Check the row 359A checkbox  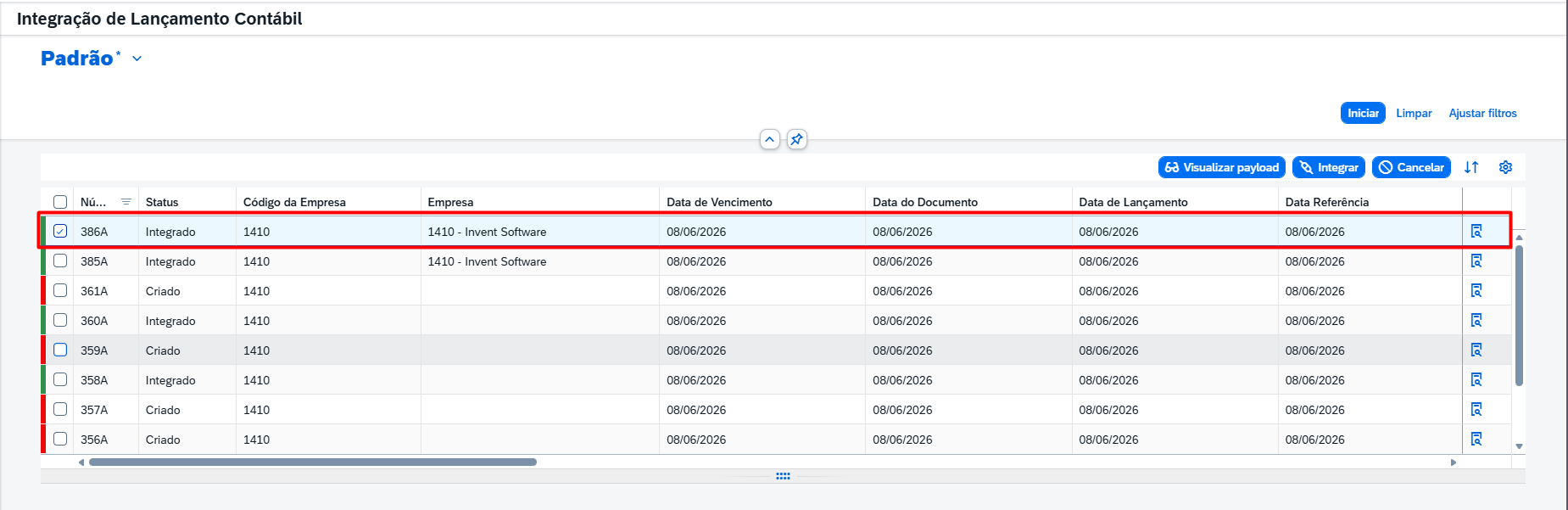pos(60,350)
